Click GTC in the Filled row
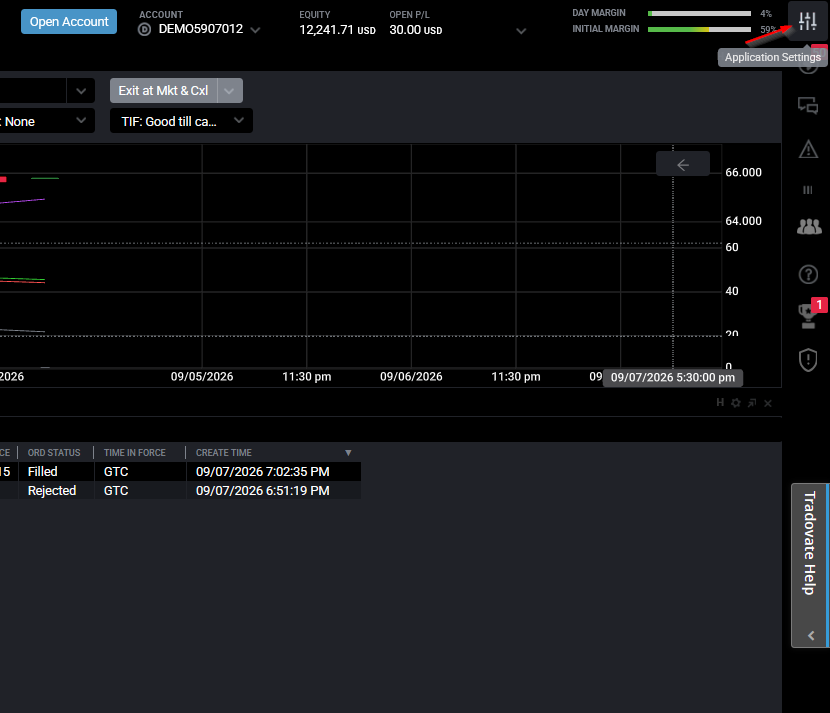 [140, 472]
